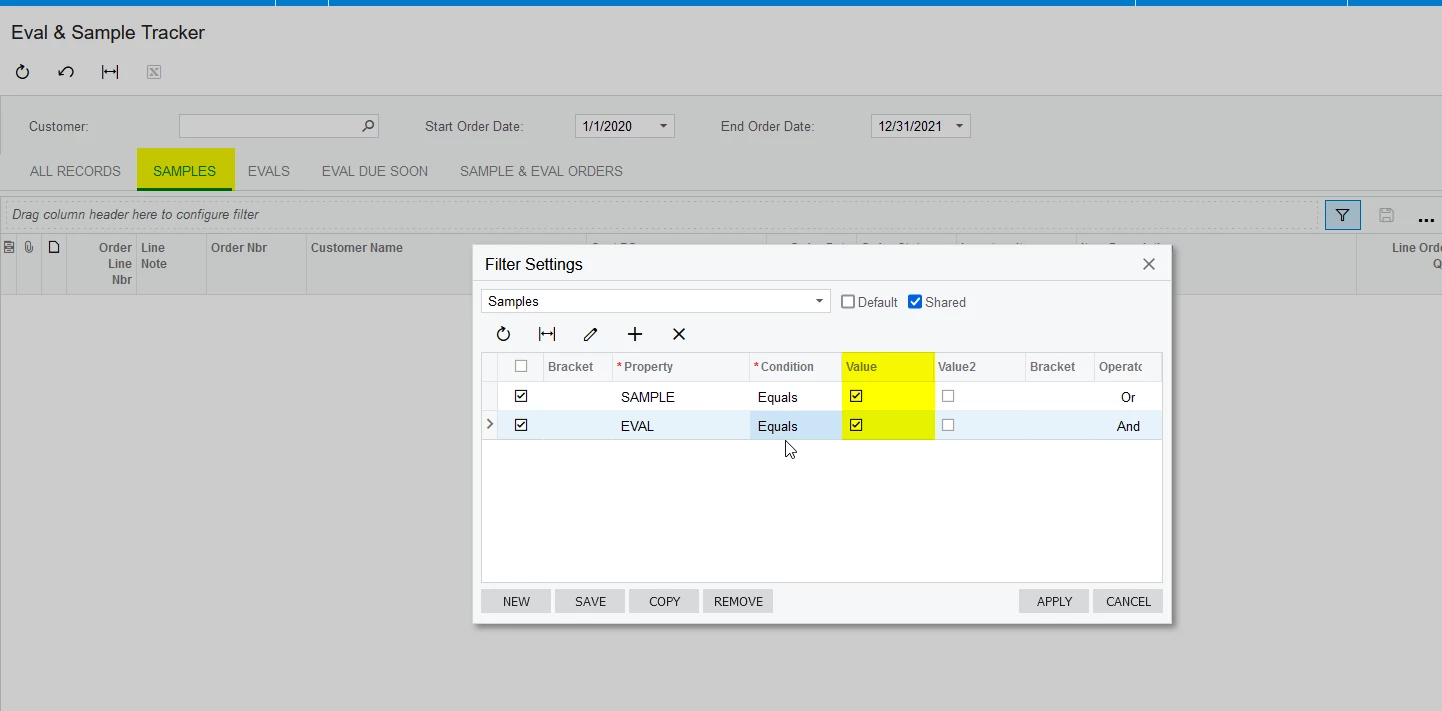
Task: Click the grid options ellipsis control
Action: click(1428, 219)
